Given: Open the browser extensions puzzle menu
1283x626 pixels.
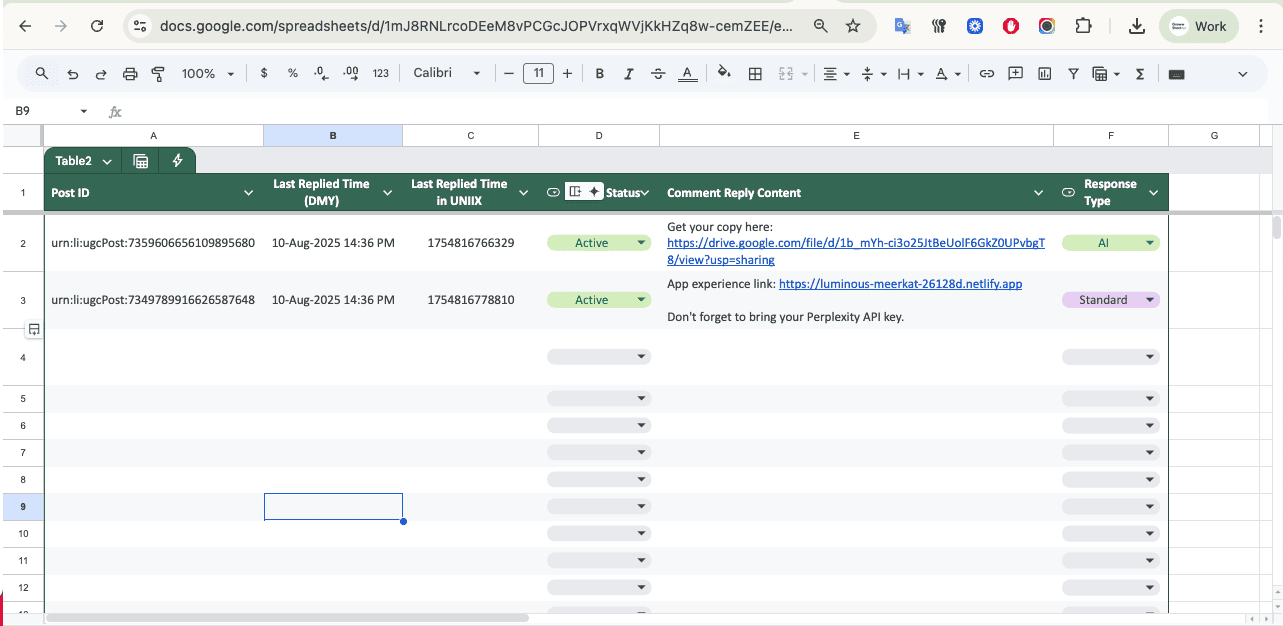Looking at the screenshot, I should coord(1083,27).
